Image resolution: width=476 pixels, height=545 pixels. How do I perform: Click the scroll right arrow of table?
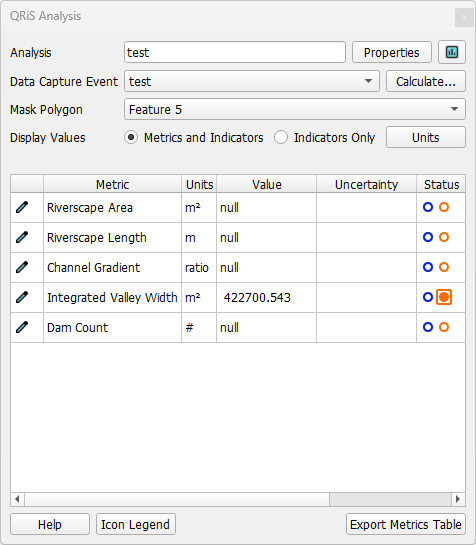(458, 499)
